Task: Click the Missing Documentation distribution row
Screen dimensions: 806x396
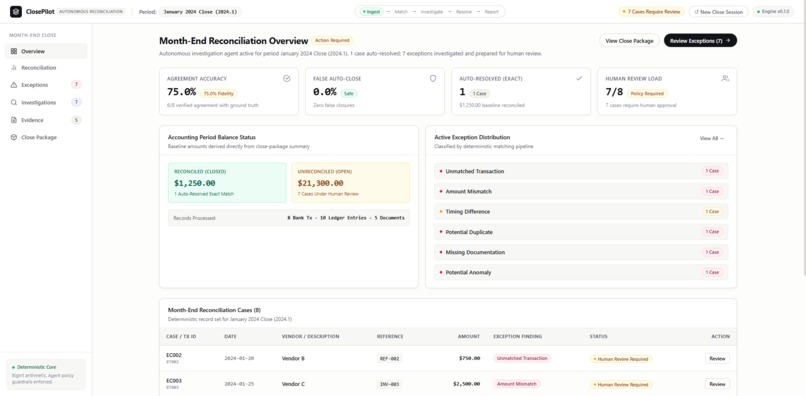Action: [x=581, y=253]
